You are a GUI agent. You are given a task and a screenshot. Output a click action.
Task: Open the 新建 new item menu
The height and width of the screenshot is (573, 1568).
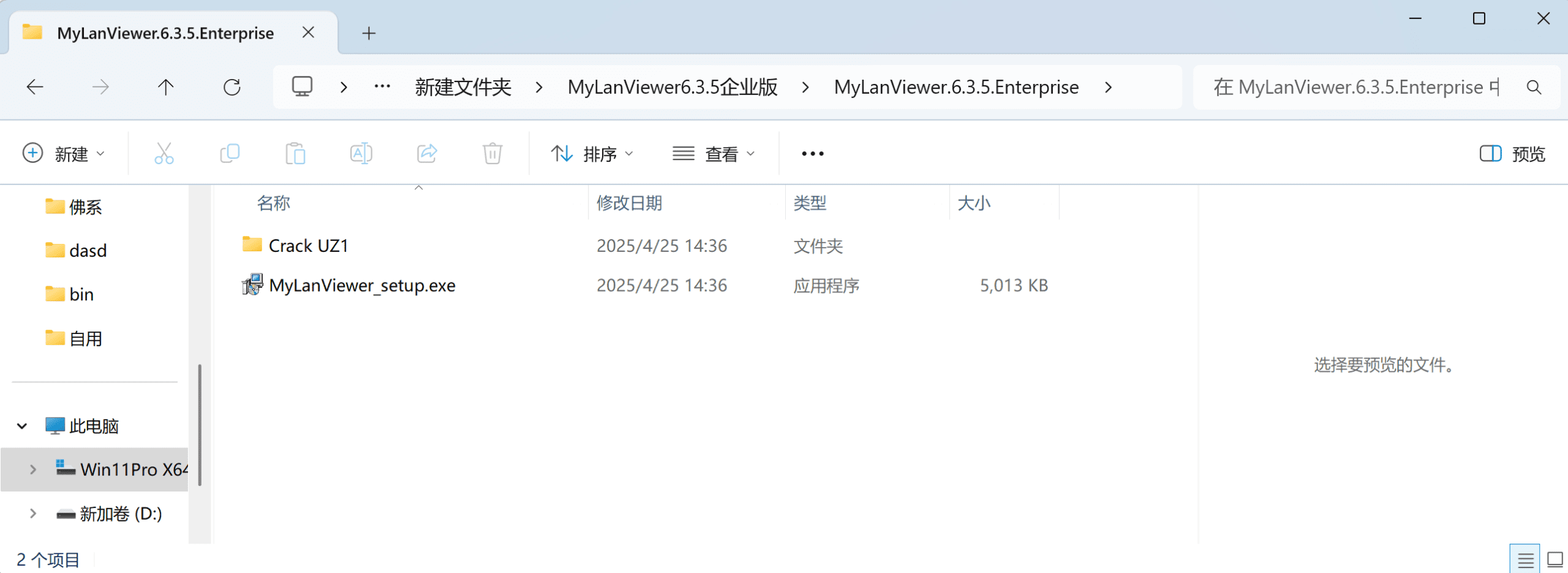pos(64,153)
